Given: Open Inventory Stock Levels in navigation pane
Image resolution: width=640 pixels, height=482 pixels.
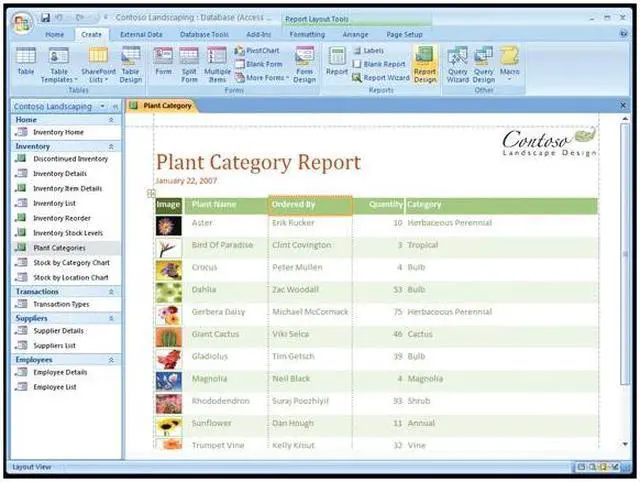Looking at the screenshot, I should 68,233.
